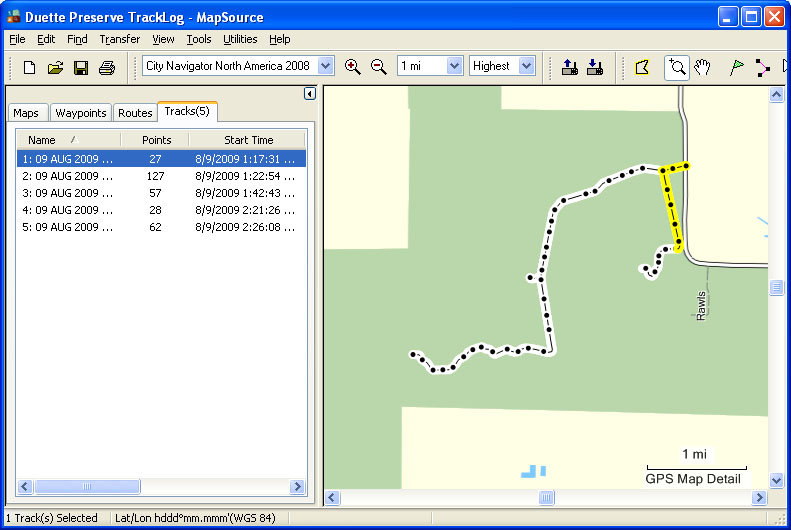Click the map horizontal scroll thumb
This screenshot has height=530, width=791.
[546, 498]
